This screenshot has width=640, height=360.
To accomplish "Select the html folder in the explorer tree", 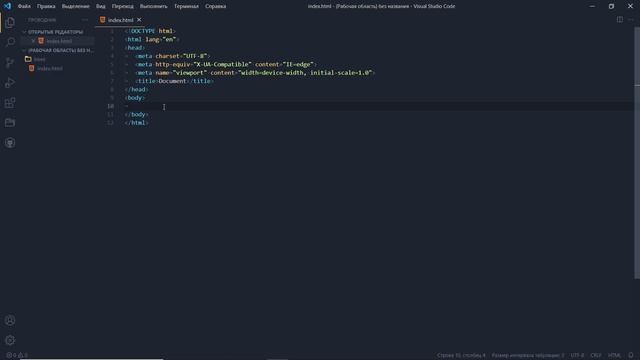I will (40, 59).
